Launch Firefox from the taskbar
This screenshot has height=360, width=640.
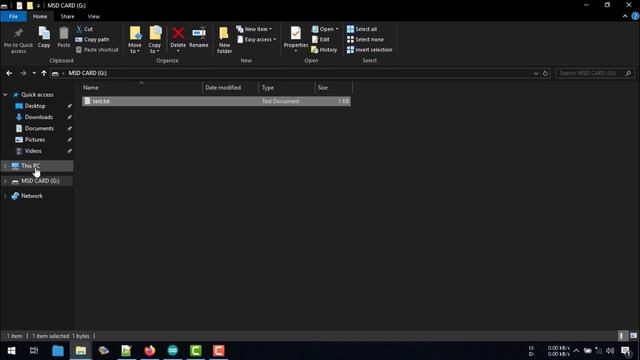[x=150, y=351]
